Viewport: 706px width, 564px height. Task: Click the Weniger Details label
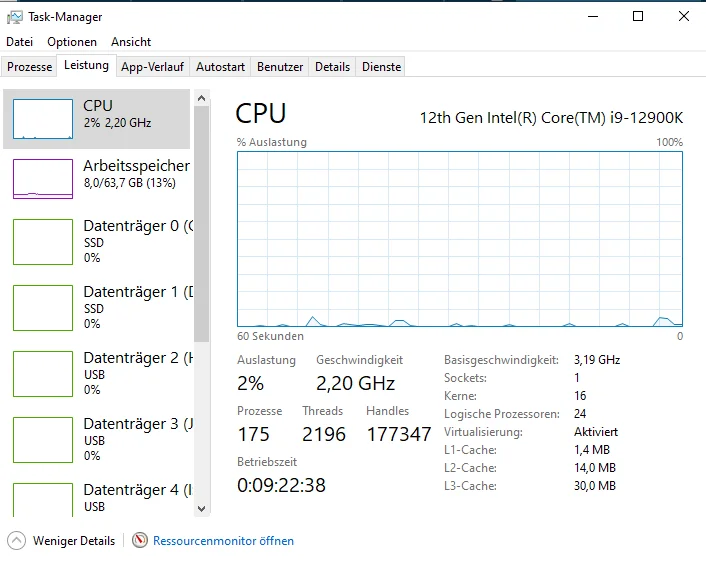(x=74, y=541)
